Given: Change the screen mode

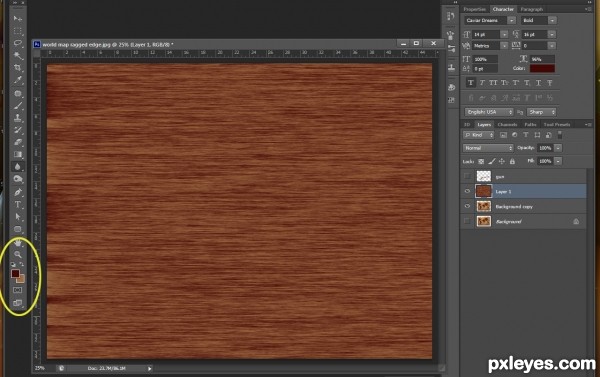Looking at the screenshot, I should (x=18, y=303).
